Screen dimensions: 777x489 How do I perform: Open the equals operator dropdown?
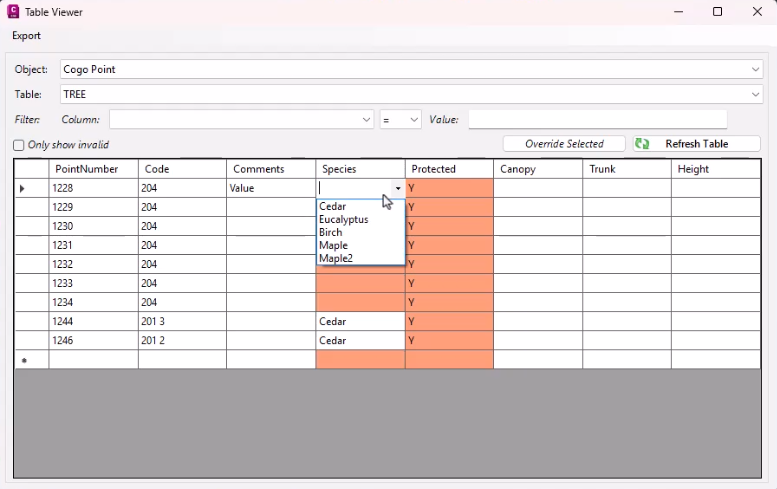413,120
